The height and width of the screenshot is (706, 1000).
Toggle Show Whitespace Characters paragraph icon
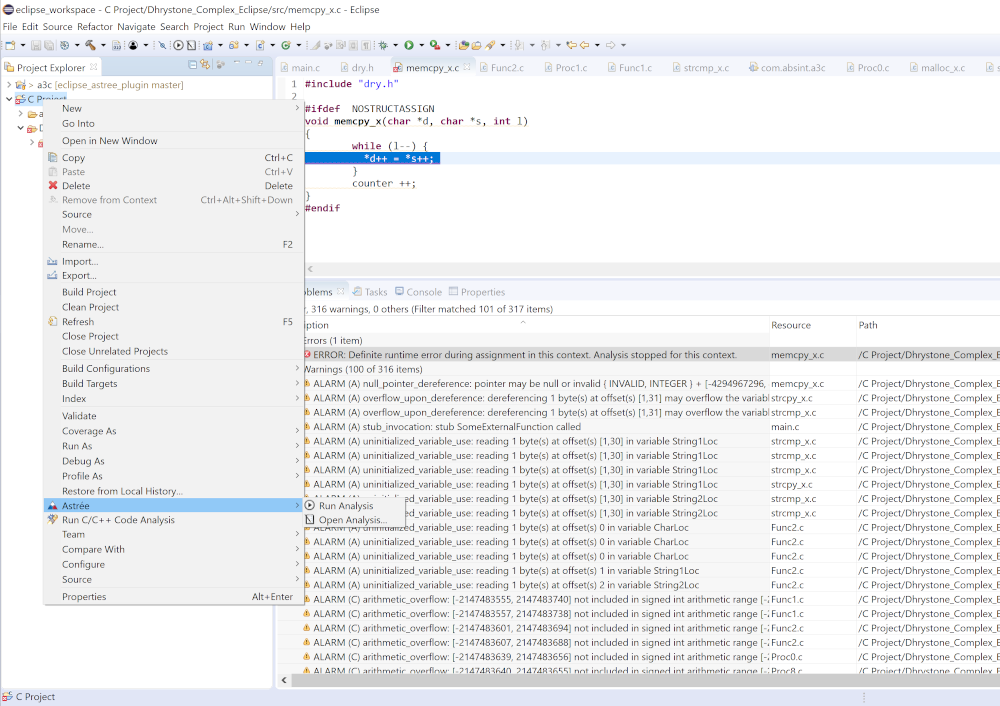tap(366, 45)
